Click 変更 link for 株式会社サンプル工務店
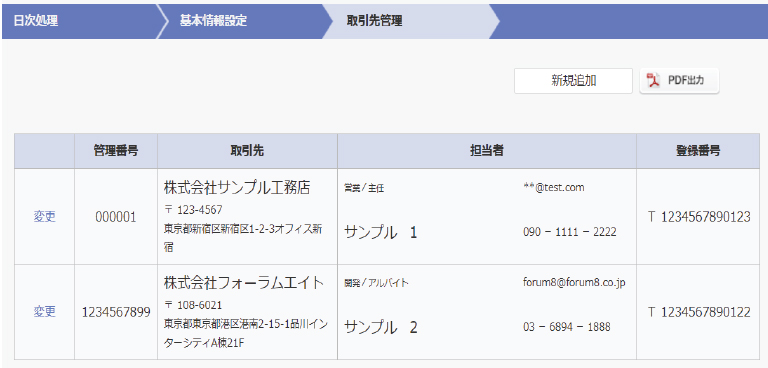The height and width of the screenshot is (368, 768). click(x=45, y=217)
